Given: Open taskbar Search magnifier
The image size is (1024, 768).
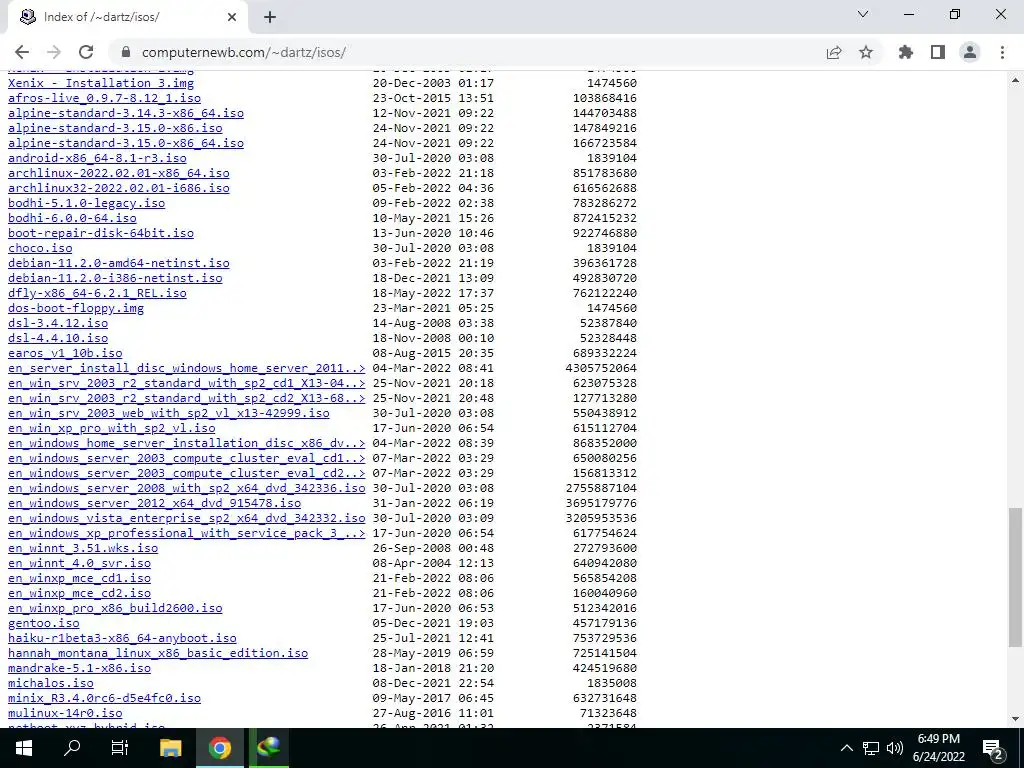Looking at the screenshot, I should pos(72,748).
